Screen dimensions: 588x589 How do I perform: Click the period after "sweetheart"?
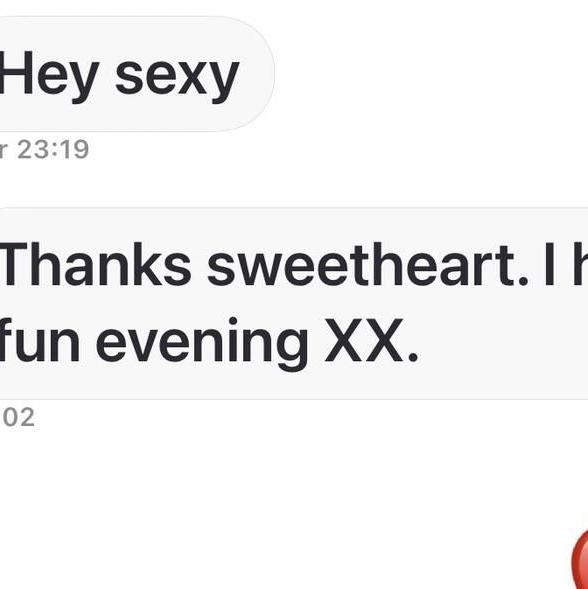523,281
